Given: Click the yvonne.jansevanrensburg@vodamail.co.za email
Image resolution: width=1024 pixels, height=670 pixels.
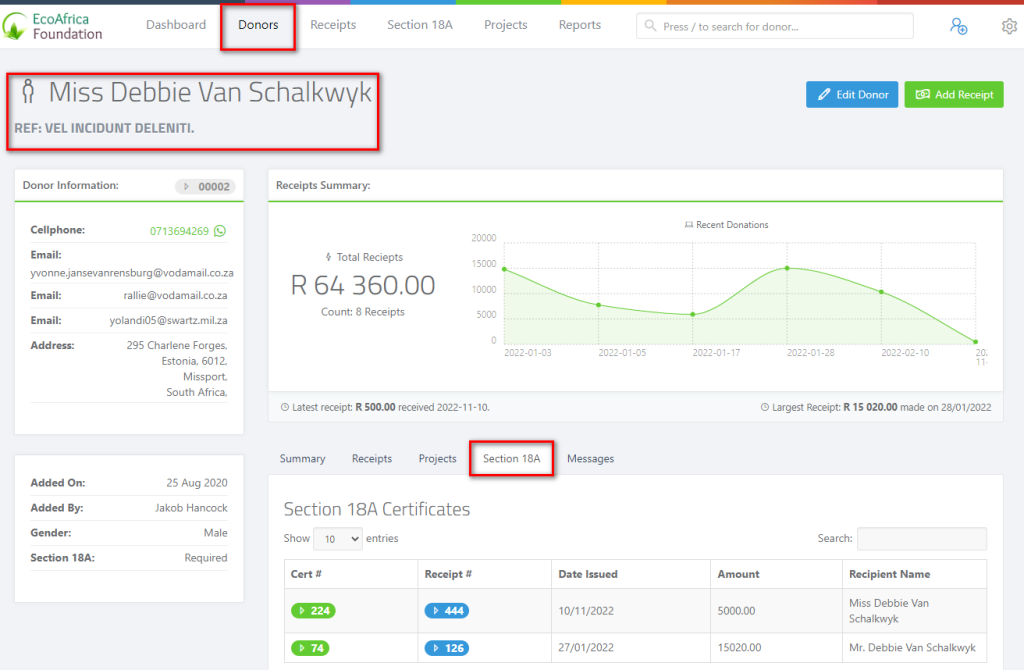Looking at the screenshot, I should click(132, 273).
